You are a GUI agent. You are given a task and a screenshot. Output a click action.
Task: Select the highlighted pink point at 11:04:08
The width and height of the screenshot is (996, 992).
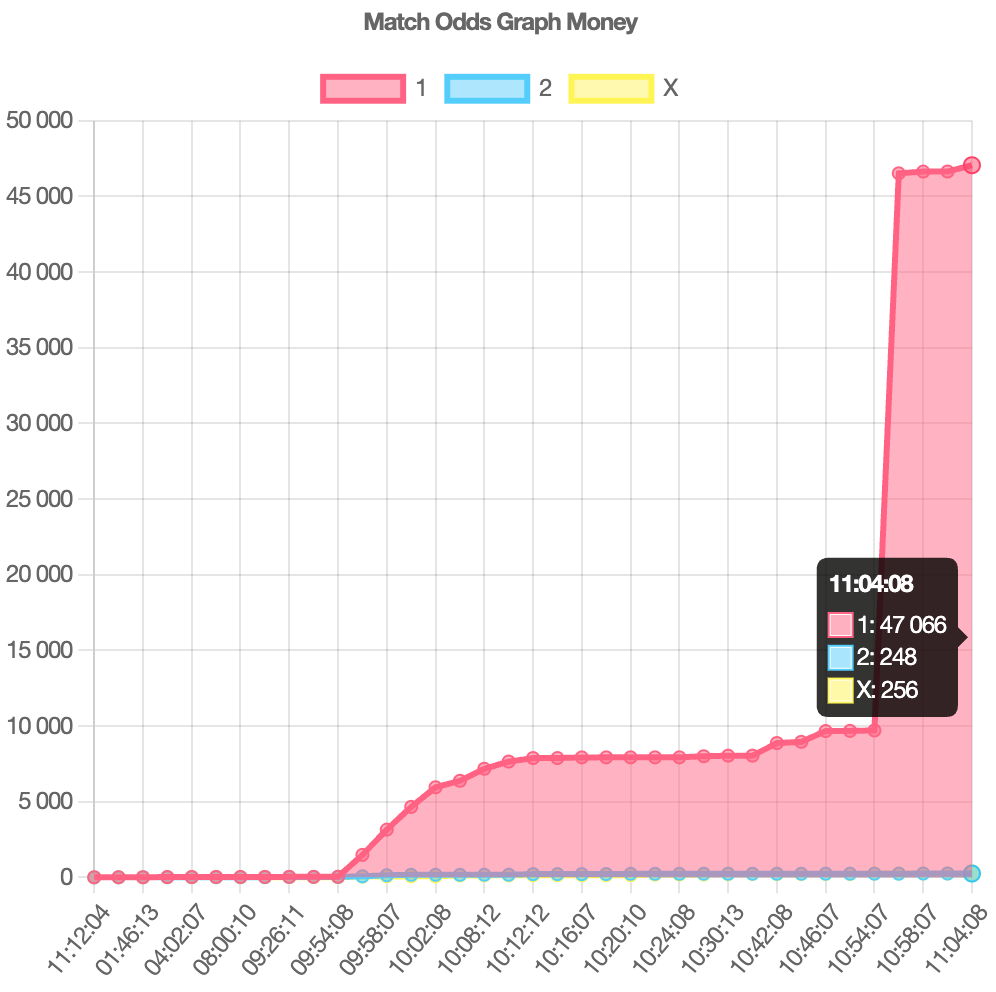point(971,165)
